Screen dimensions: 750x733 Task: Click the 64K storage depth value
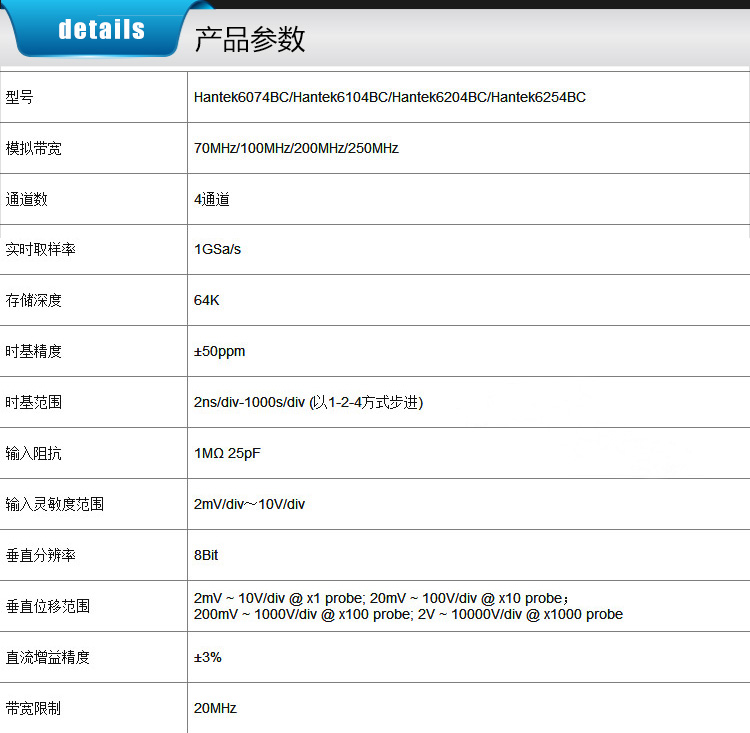(206, 300)
